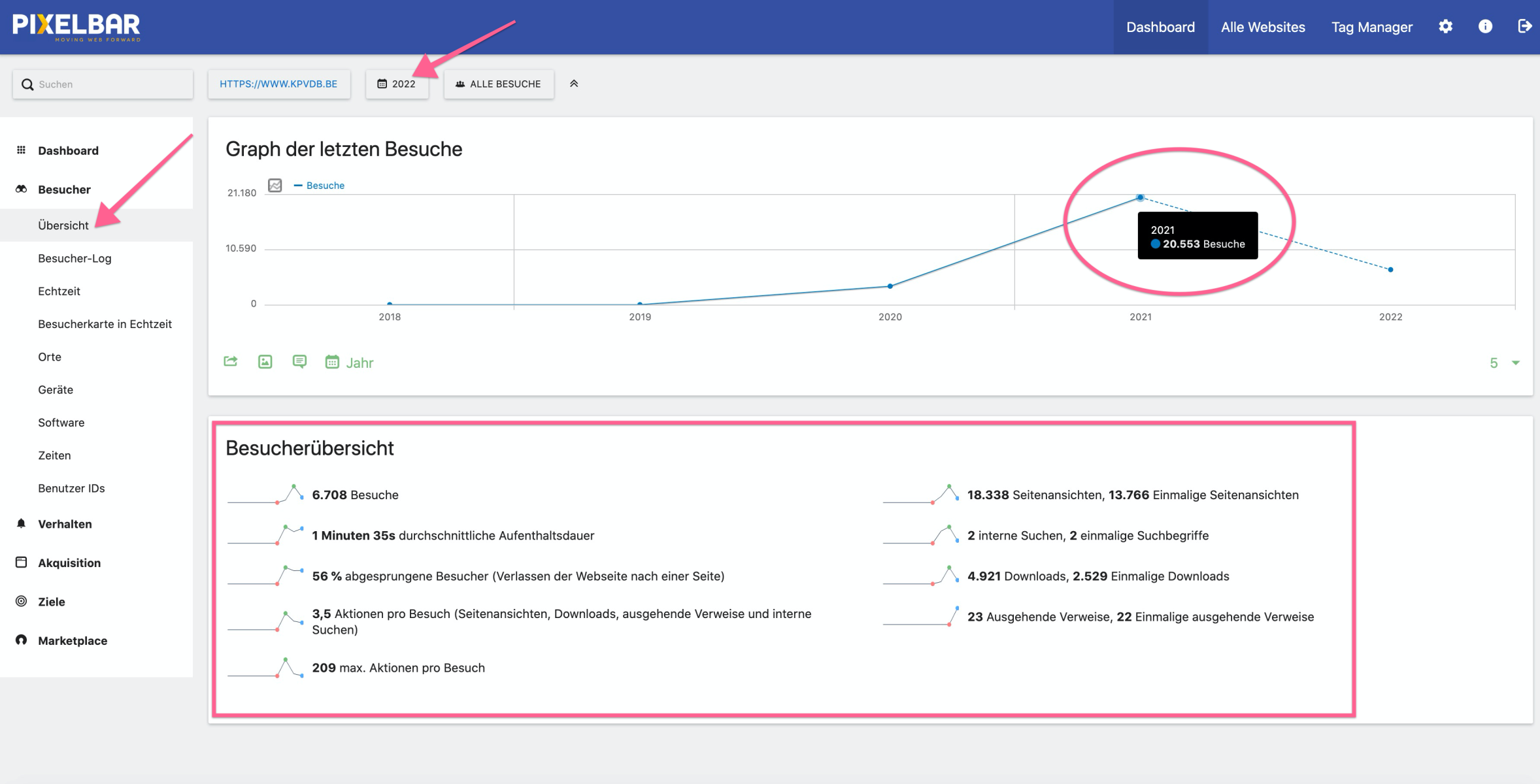Switch to Tag Manager tab
Viewport: 1540px width, 784px height.
[1372, 27]
